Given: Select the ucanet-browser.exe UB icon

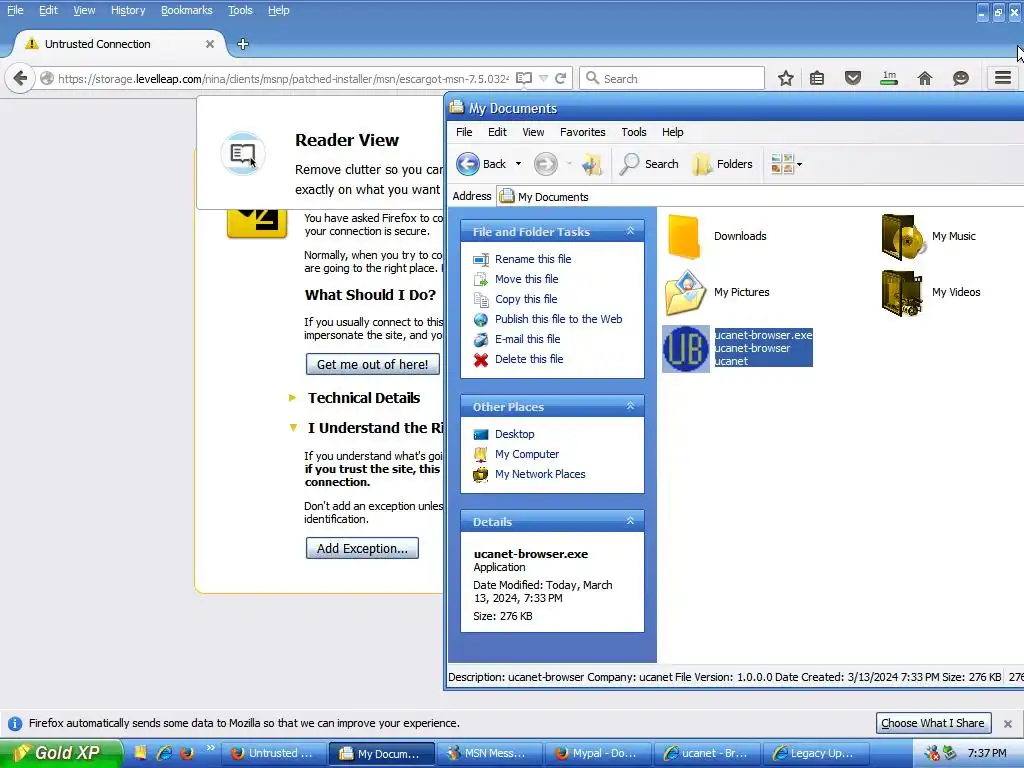Looking at the screenshot, I should point(686,349).
